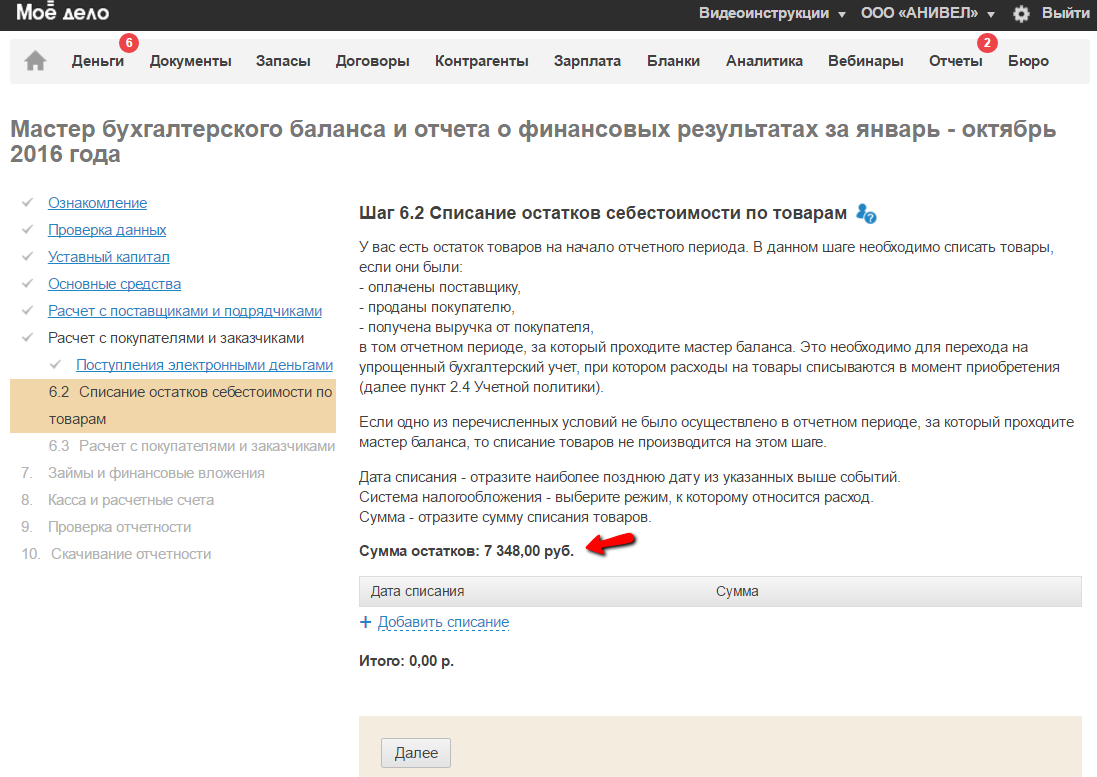This screenshot has height=777, width=1097.
Task: Click Выйти to log out
Action: [1065, 14]
